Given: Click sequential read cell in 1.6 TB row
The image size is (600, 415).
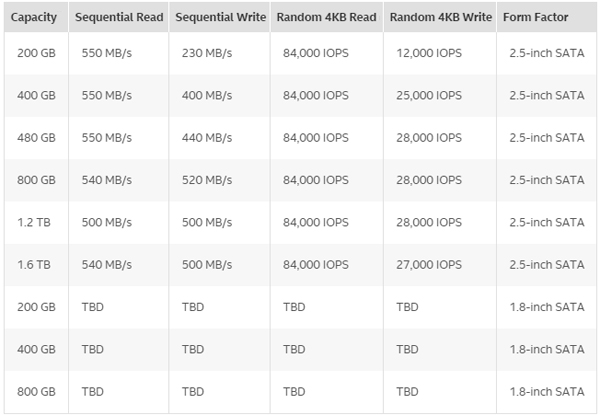Looking at the screenshot, I should coord(106,265).
